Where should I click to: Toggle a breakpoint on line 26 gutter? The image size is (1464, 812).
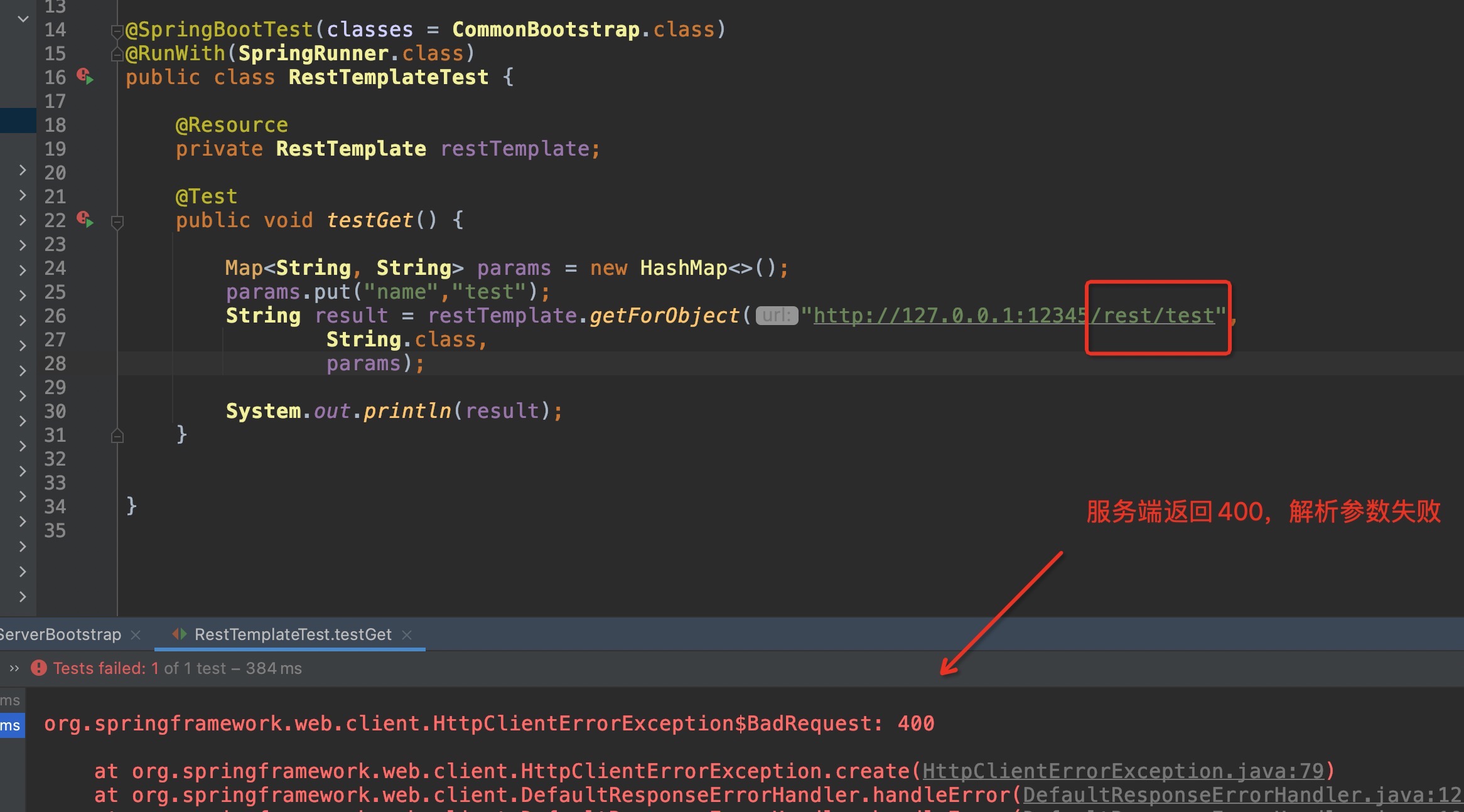click(85, 316)
